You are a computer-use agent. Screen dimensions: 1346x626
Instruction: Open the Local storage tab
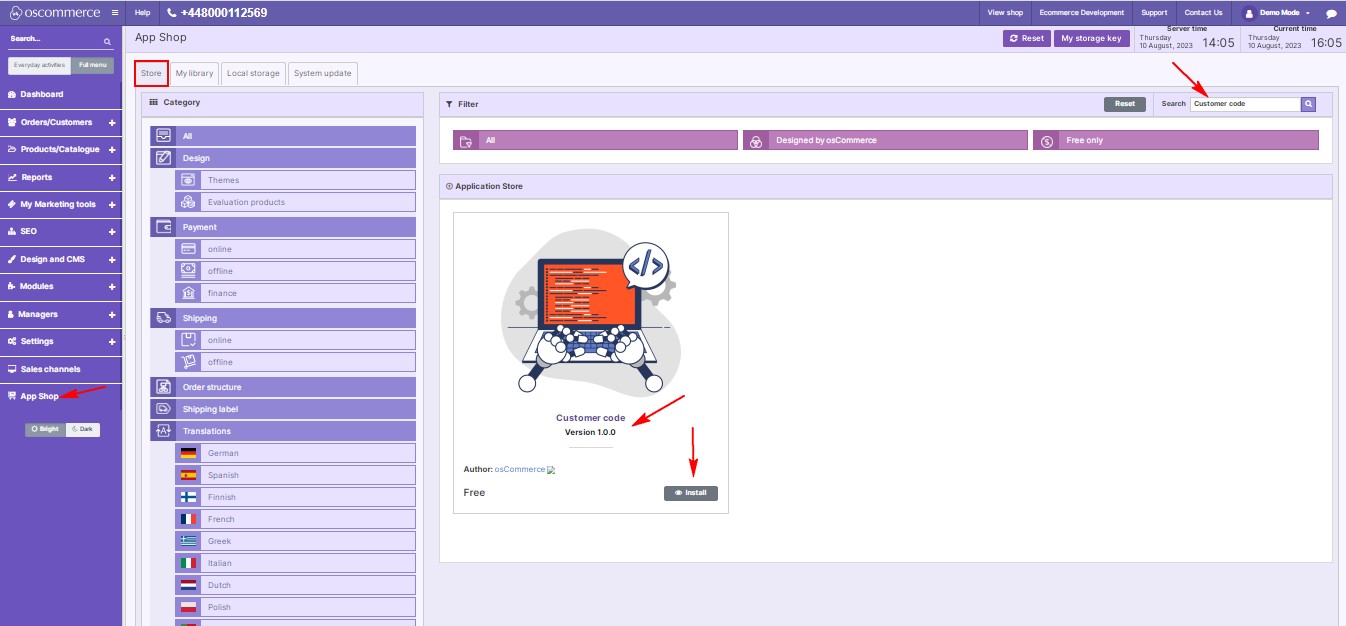point(253,73)
